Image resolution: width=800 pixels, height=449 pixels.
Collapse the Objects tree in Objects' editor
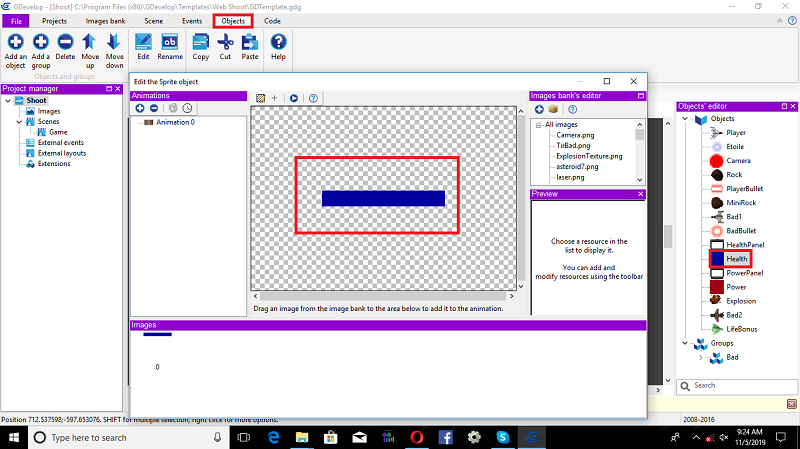tap(685, 118)
